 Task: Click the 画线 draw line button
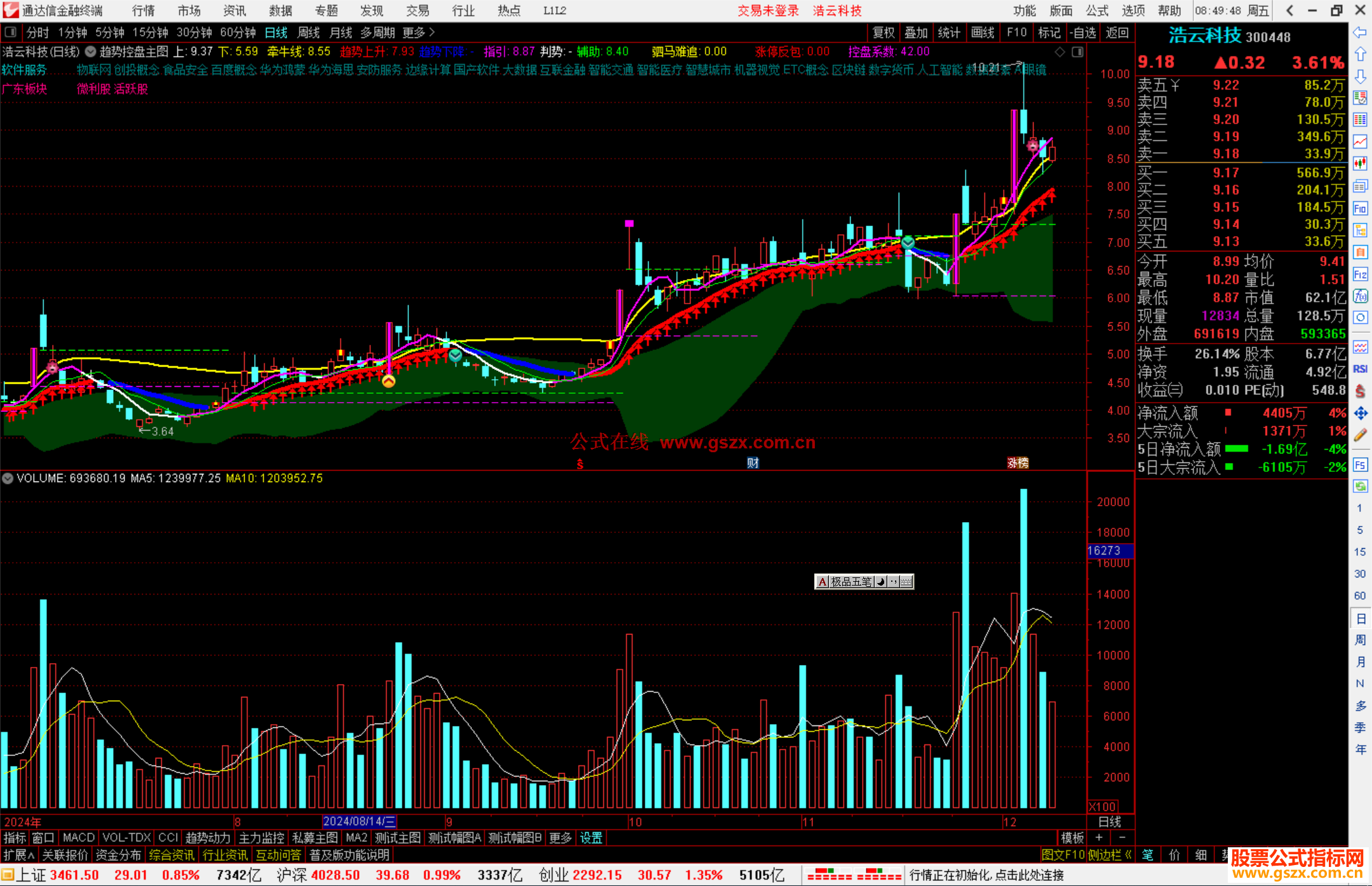coord(983,32)
